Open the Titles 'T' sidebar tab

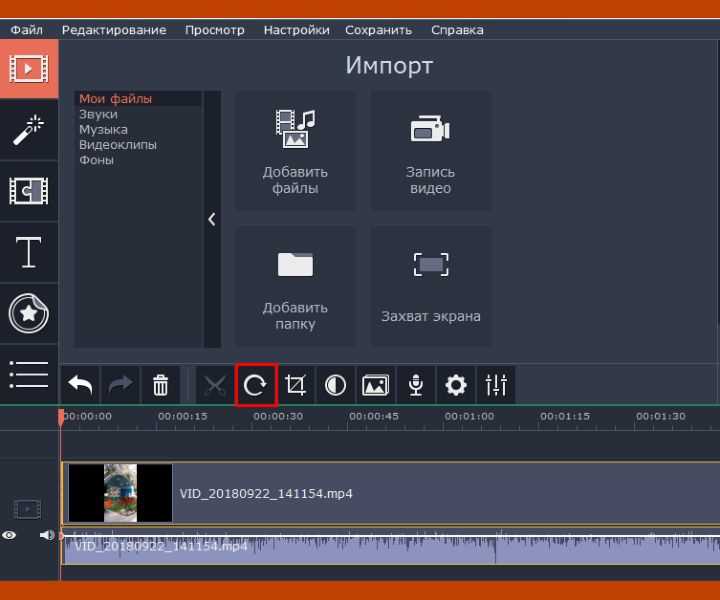click(29, 253)
